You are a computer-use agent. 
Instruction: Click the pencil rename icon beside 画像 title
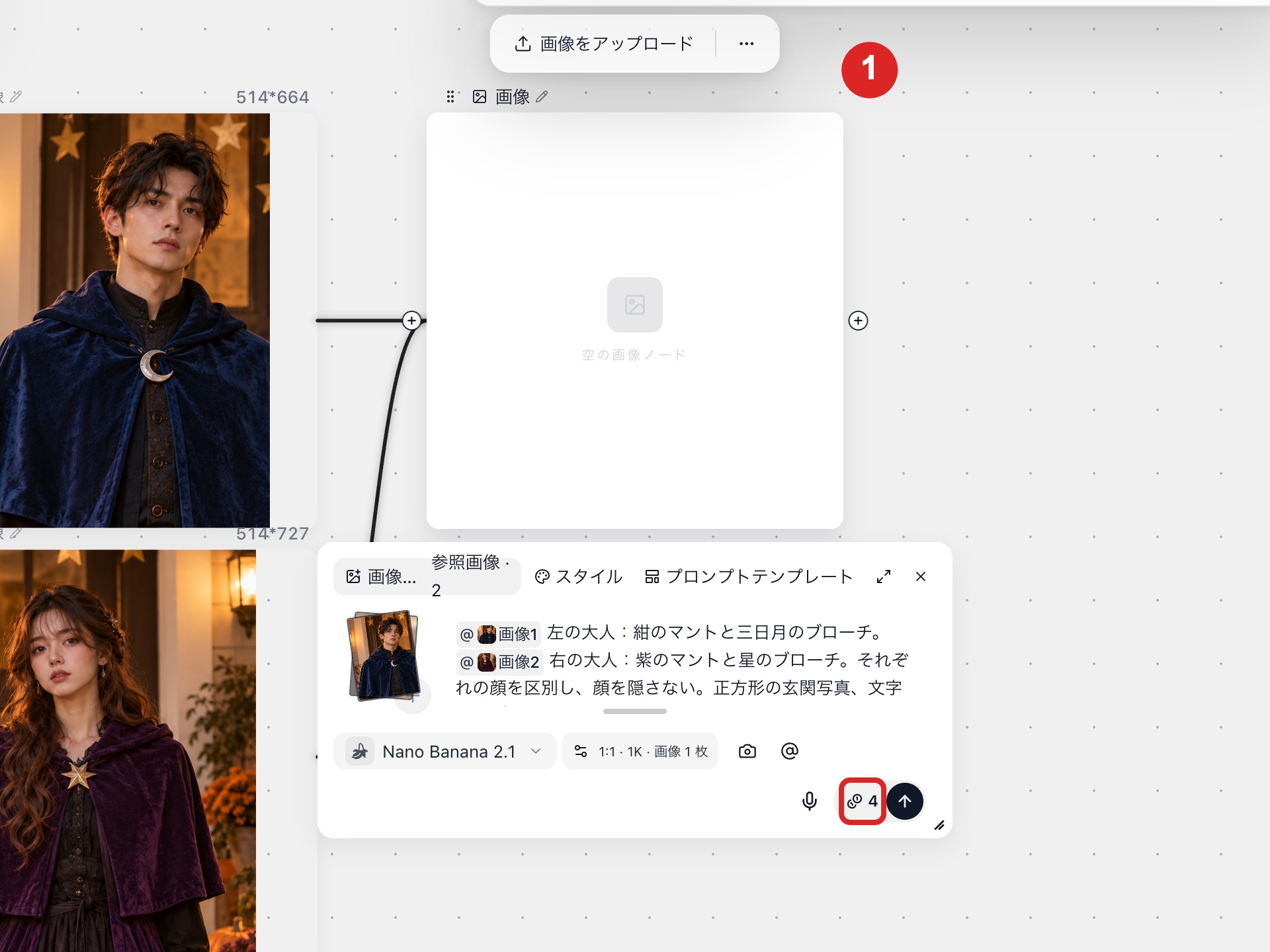pyautogui.click(x=542, y=97)
